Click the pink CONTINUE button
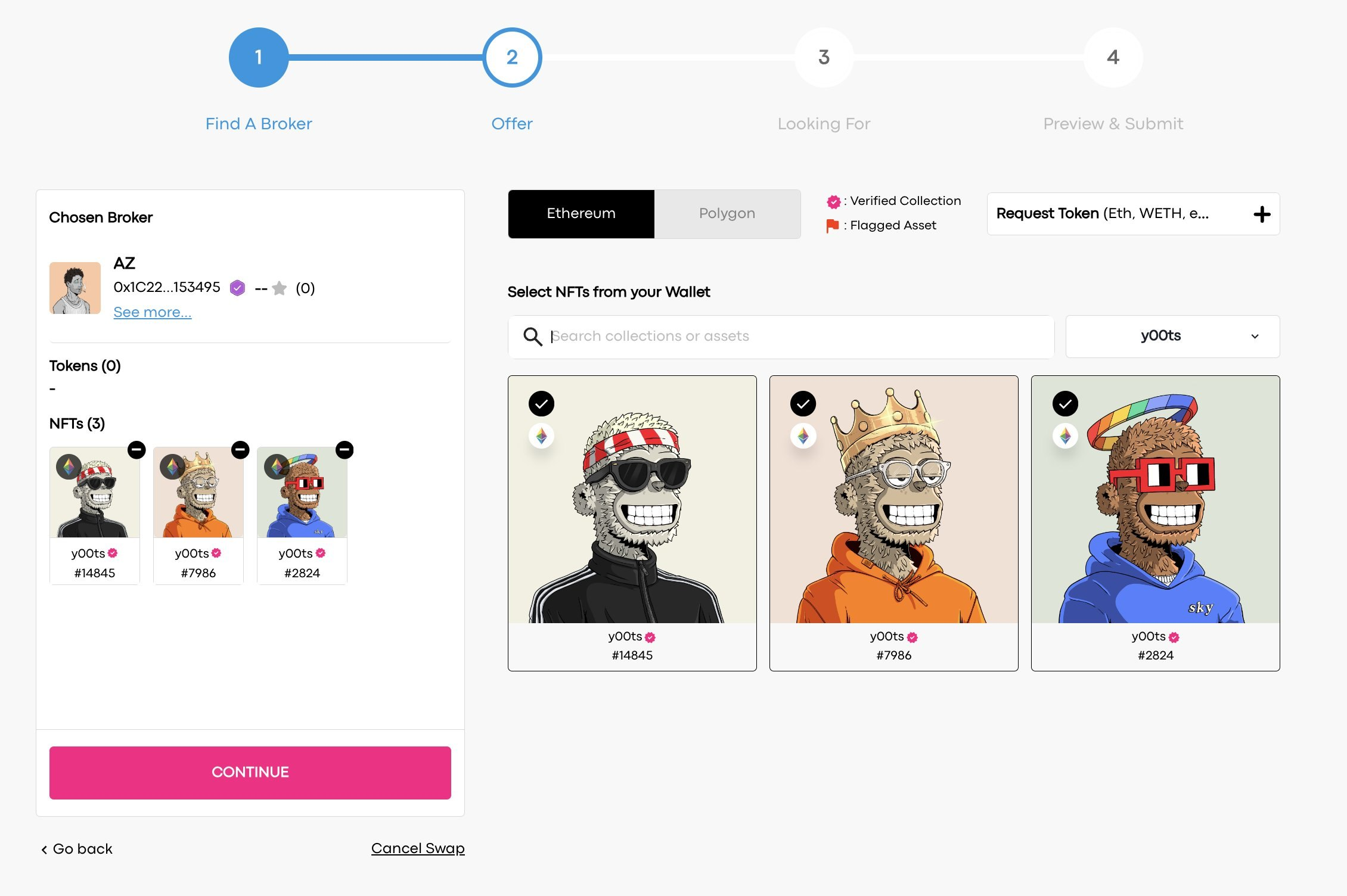The height and width of the screenshot is (896, 1347). 250,773
